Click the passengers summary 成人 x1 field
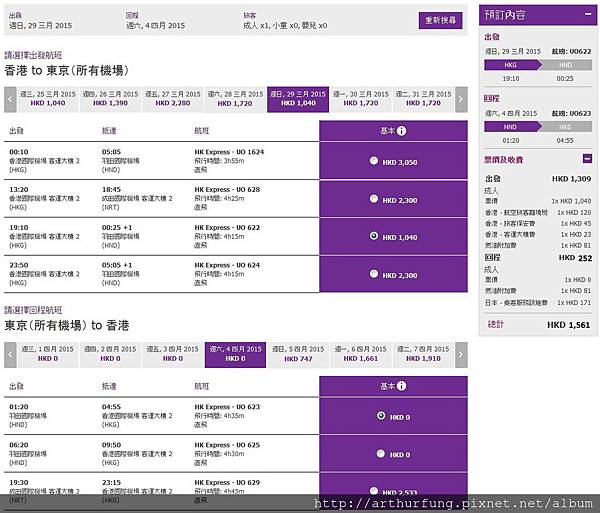The width and height of the screenshot is (600, 513). click(x=285, y=26)
